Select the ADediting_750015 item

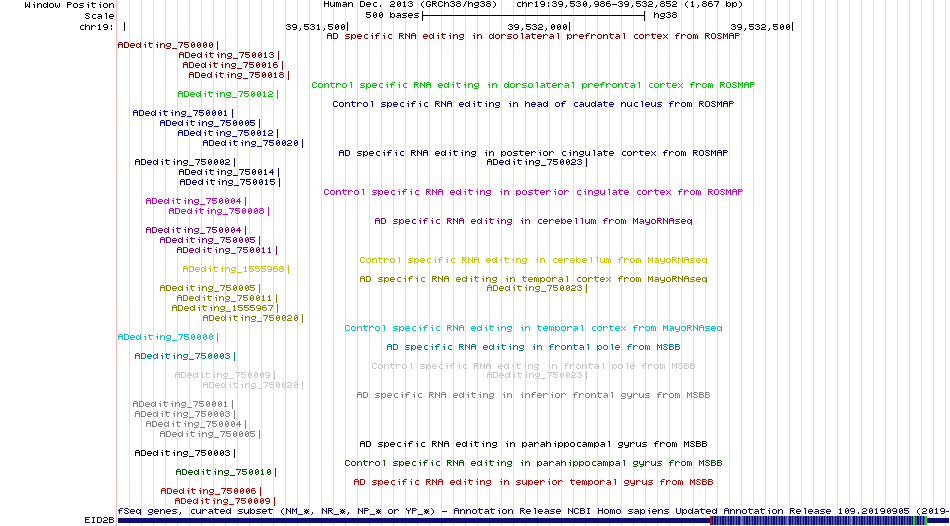230,182
